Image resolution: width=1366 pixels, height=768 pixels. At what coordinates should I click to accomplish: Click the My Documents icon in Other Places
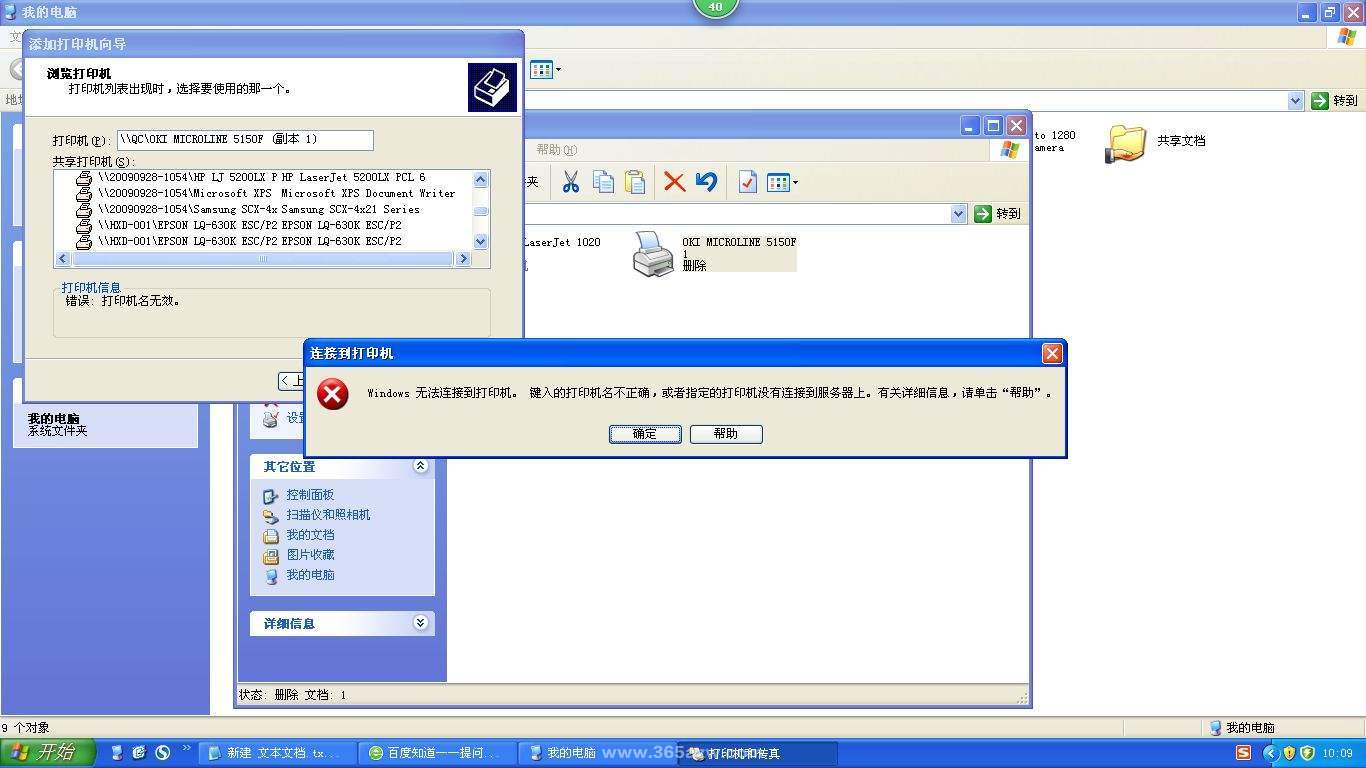pos(271,536)
